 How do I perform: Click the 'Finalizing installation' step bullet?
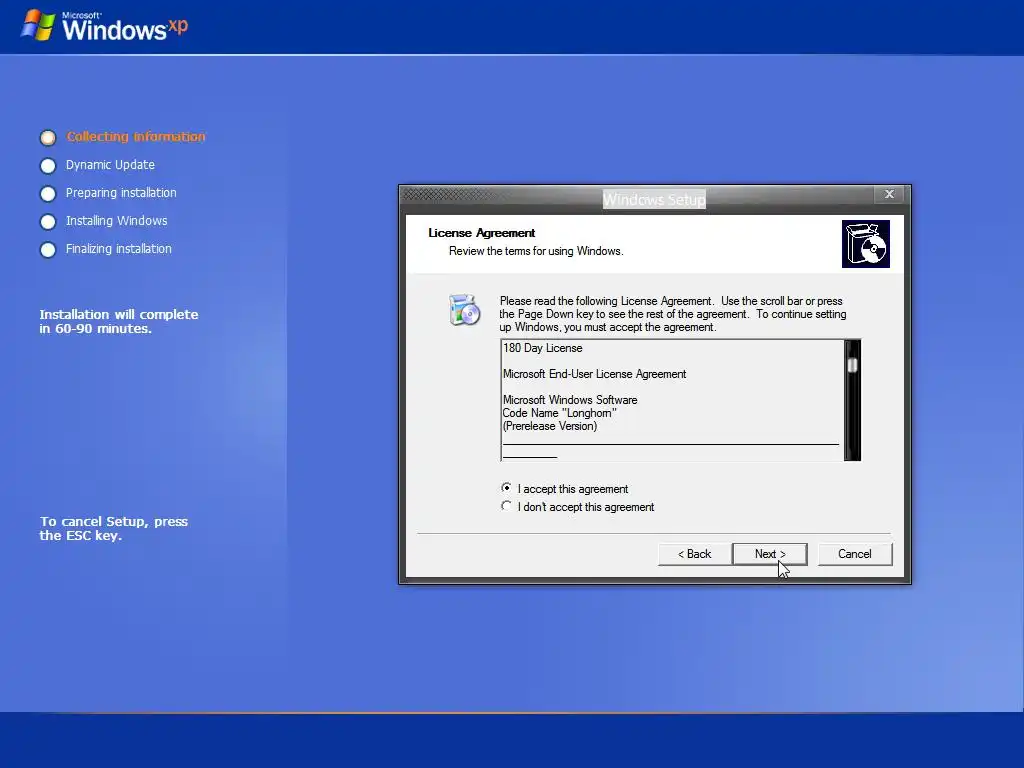(x=48, y=250)
